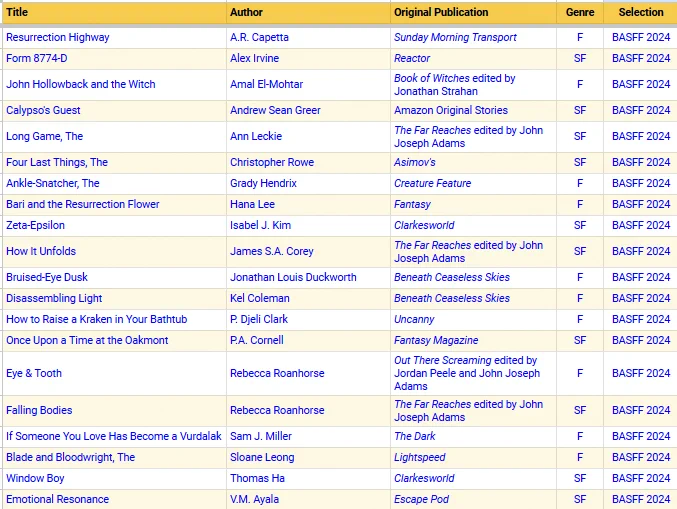Click Once Upon a Time at the Oakmont

[x=87, y=340]
